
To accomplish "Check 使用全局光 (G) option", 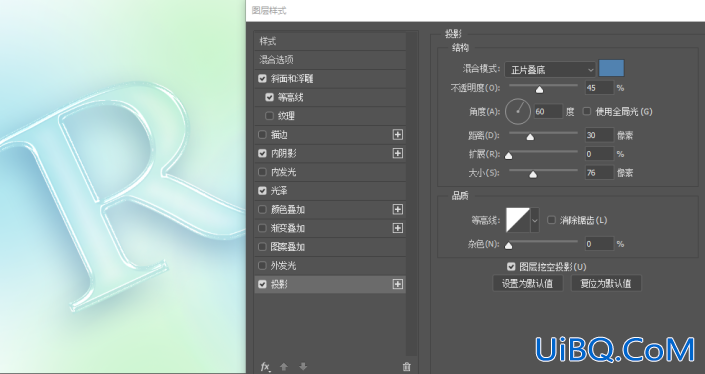I will click(587, 111).
